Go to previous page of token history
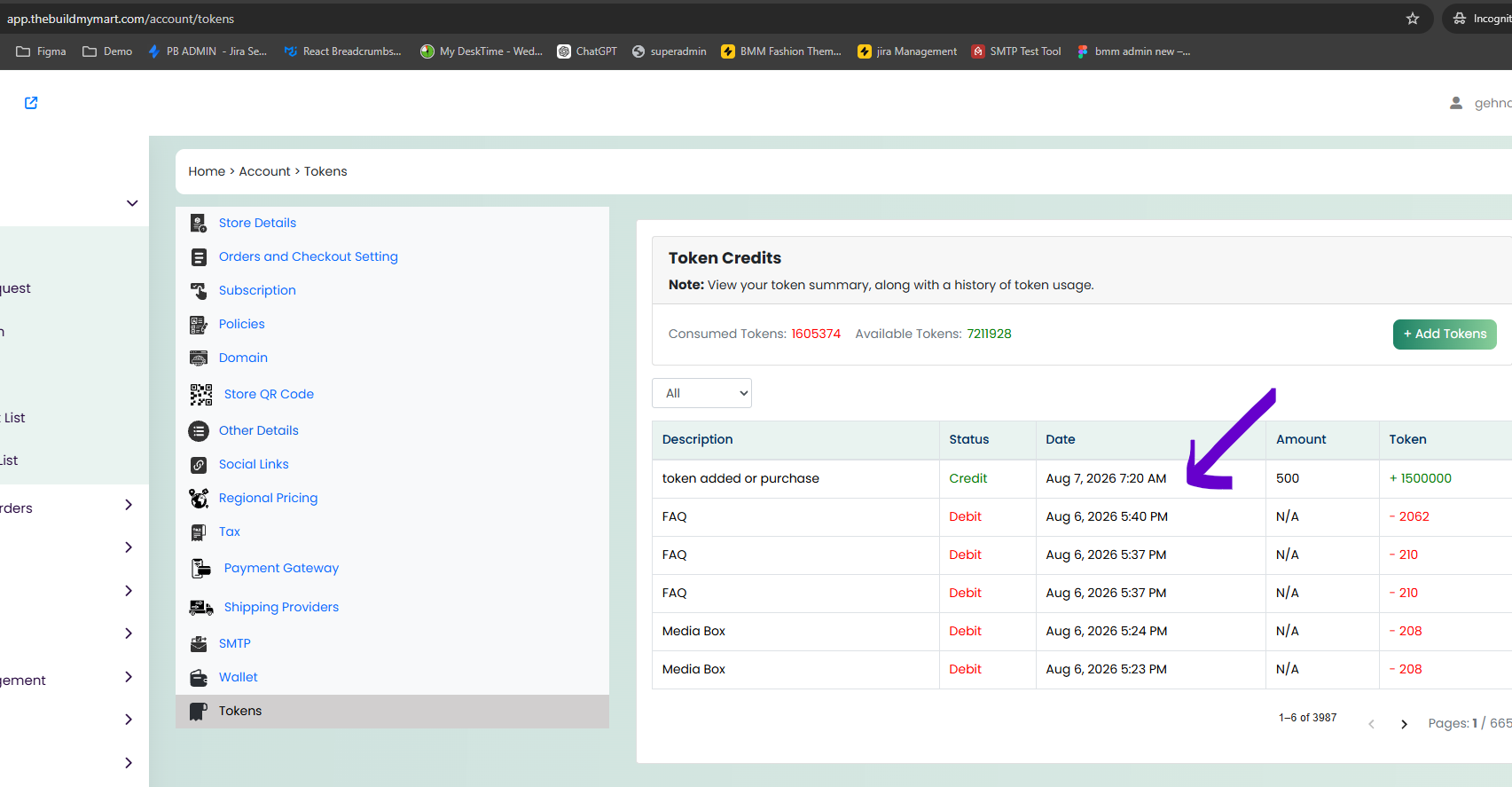Viewport: 1512px width, 787px height. (x=1371, y=724)
